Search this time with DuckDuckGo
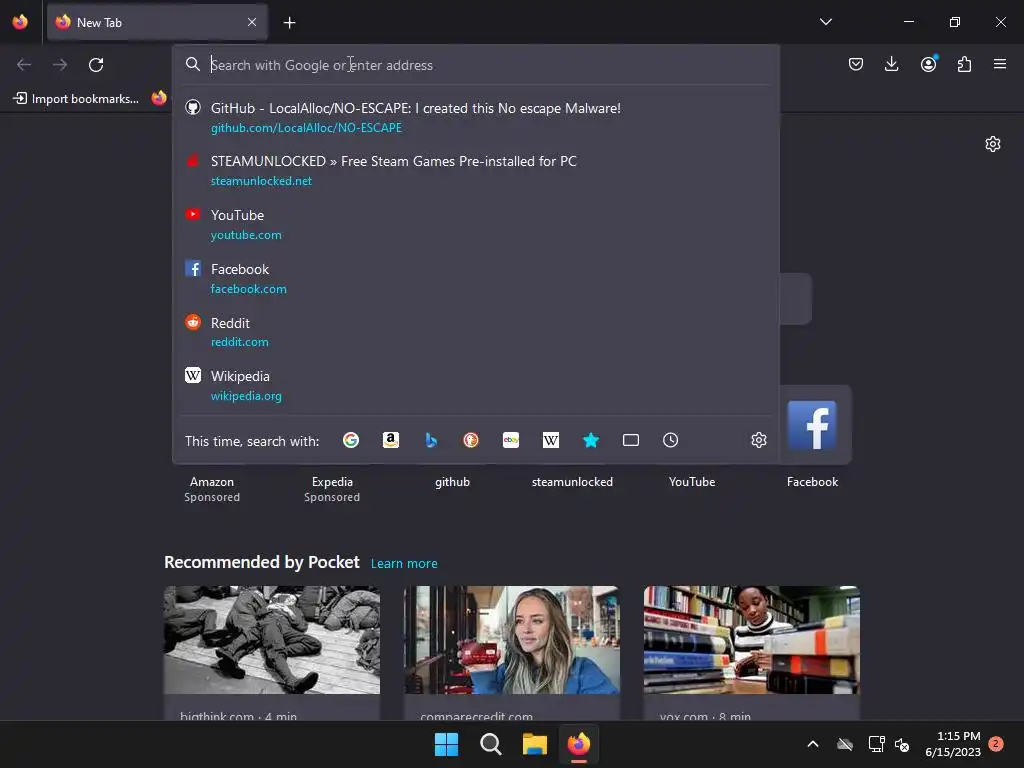Image resolution: width=1024 pixels, height=768 pixels. point(471,440)
